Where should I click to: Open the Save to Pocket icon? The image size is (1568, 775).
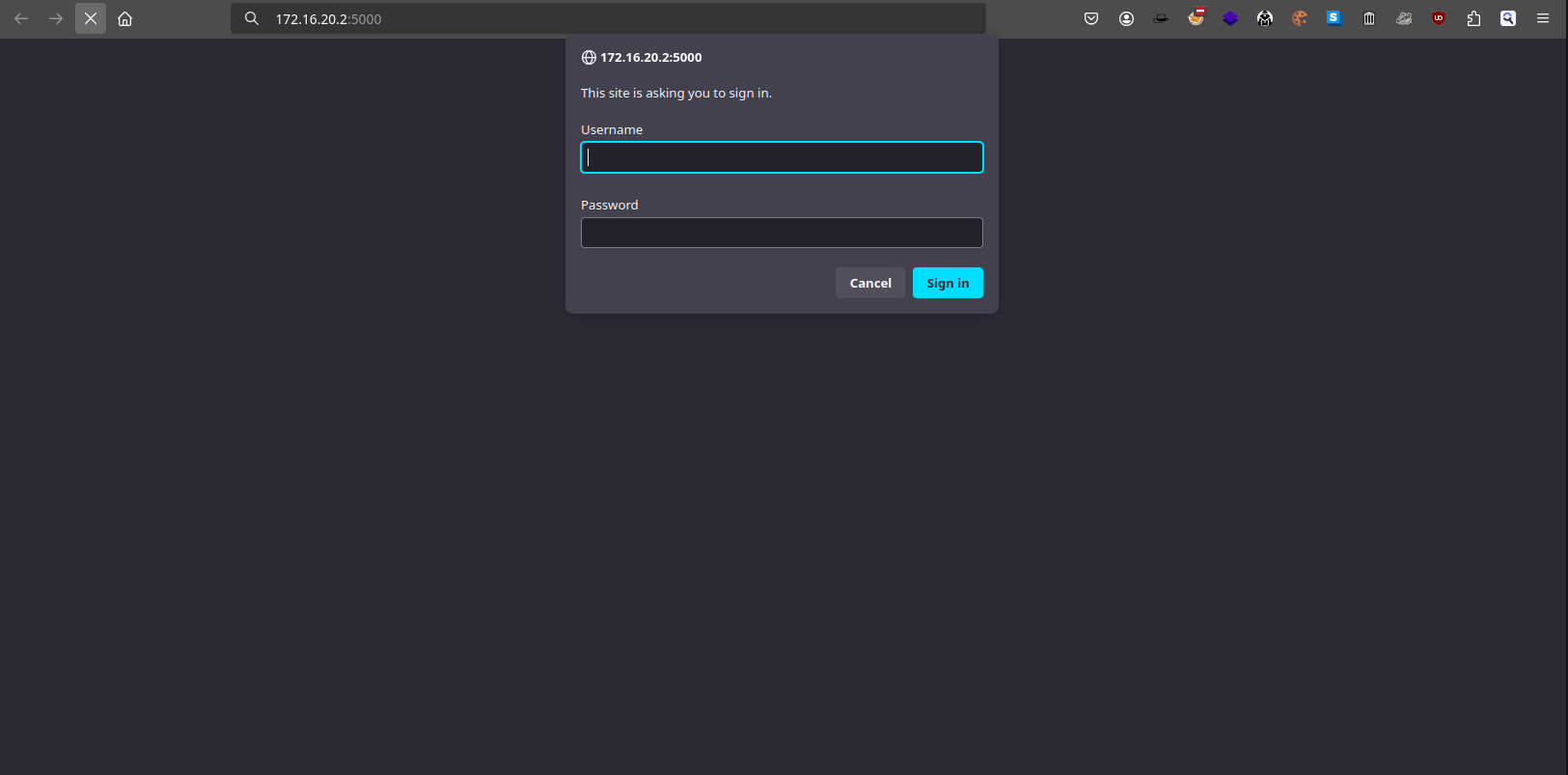pos(1091,18)
